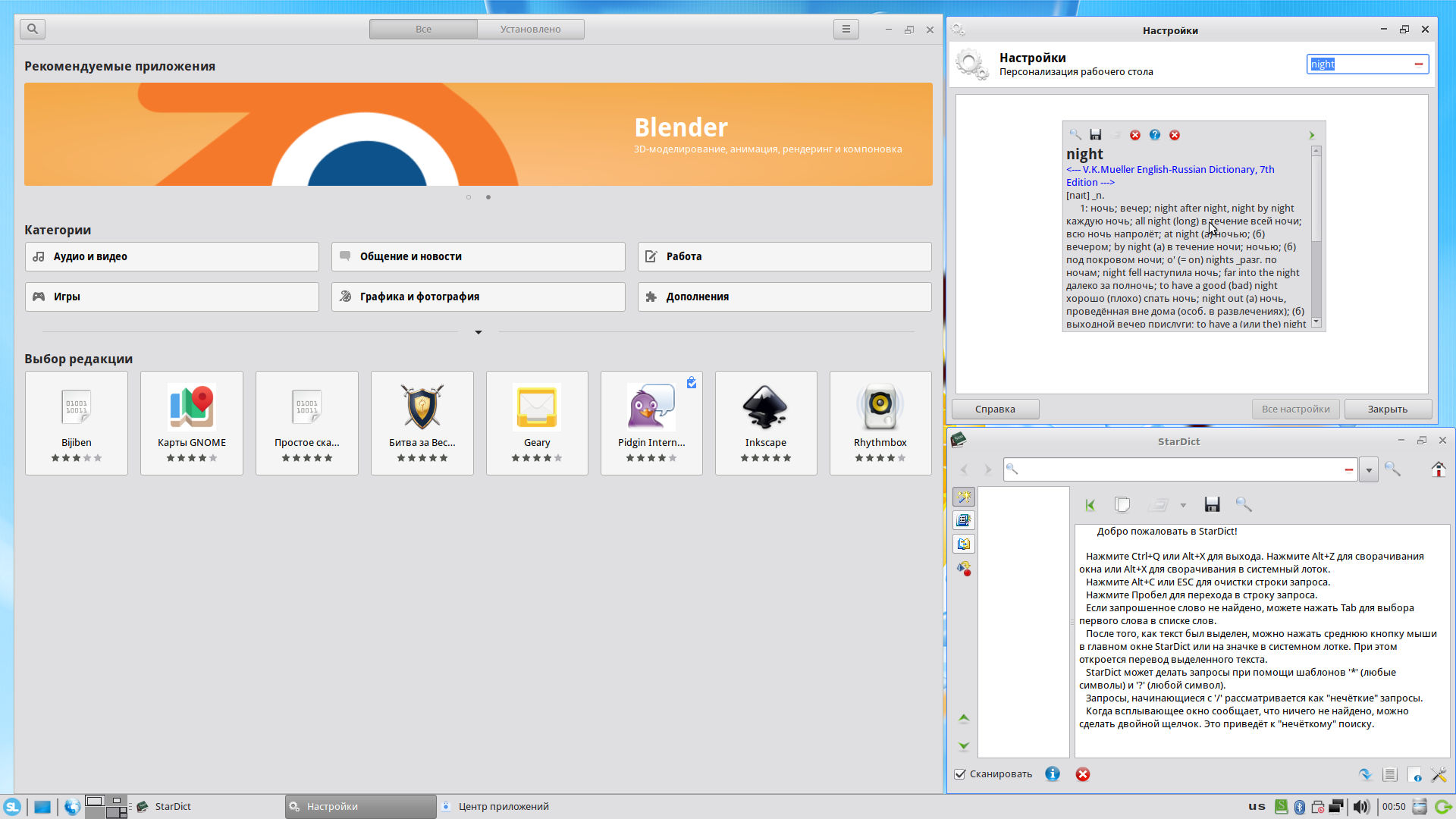
Task: Open hamburger menu in app center
Action: 846,29
